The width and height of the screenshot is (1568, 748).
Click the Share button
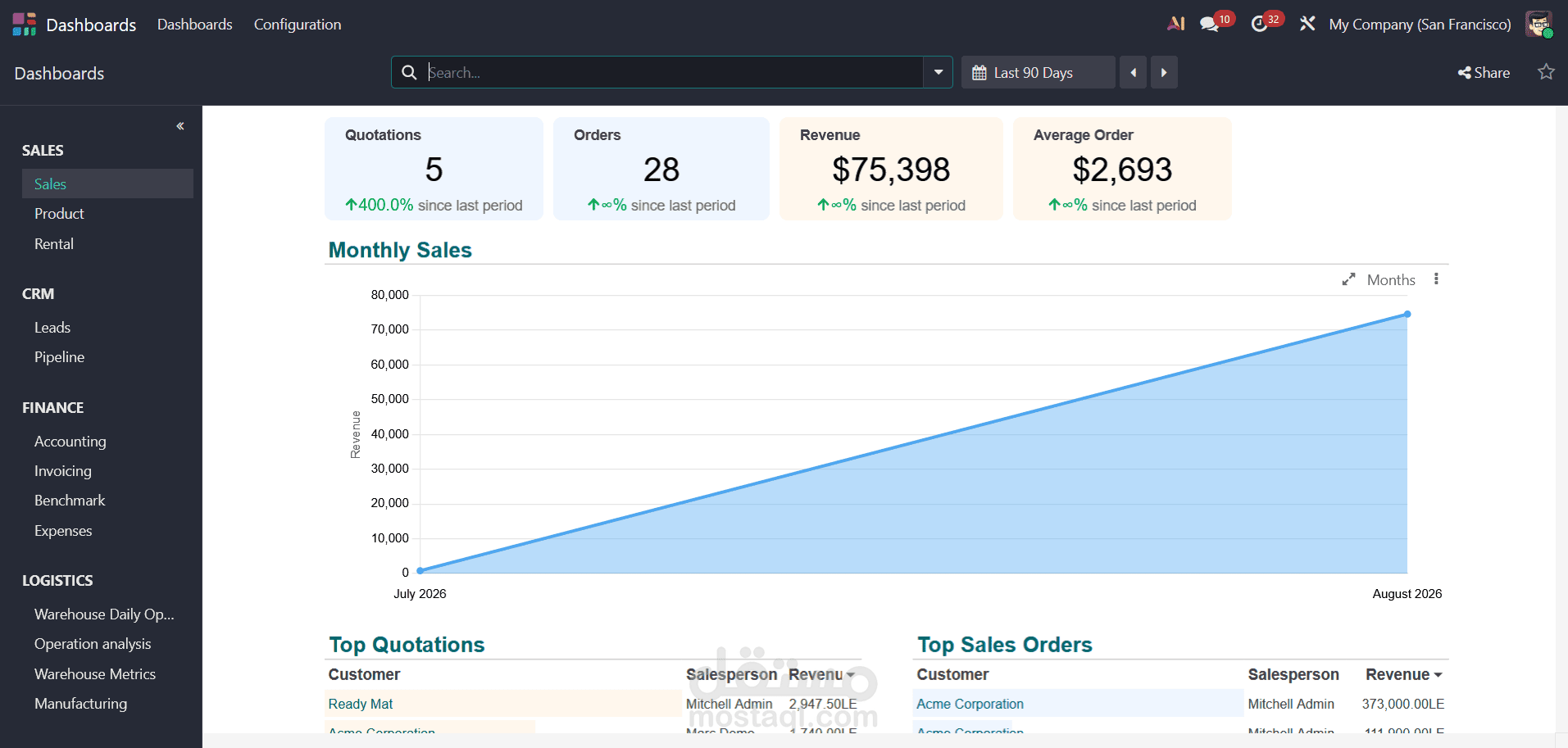1484,73
